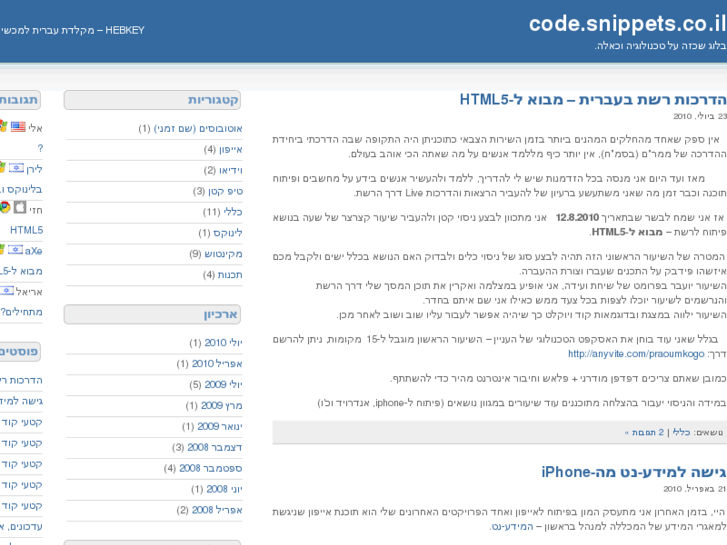Select the כללי category in the sidebar

233,212
